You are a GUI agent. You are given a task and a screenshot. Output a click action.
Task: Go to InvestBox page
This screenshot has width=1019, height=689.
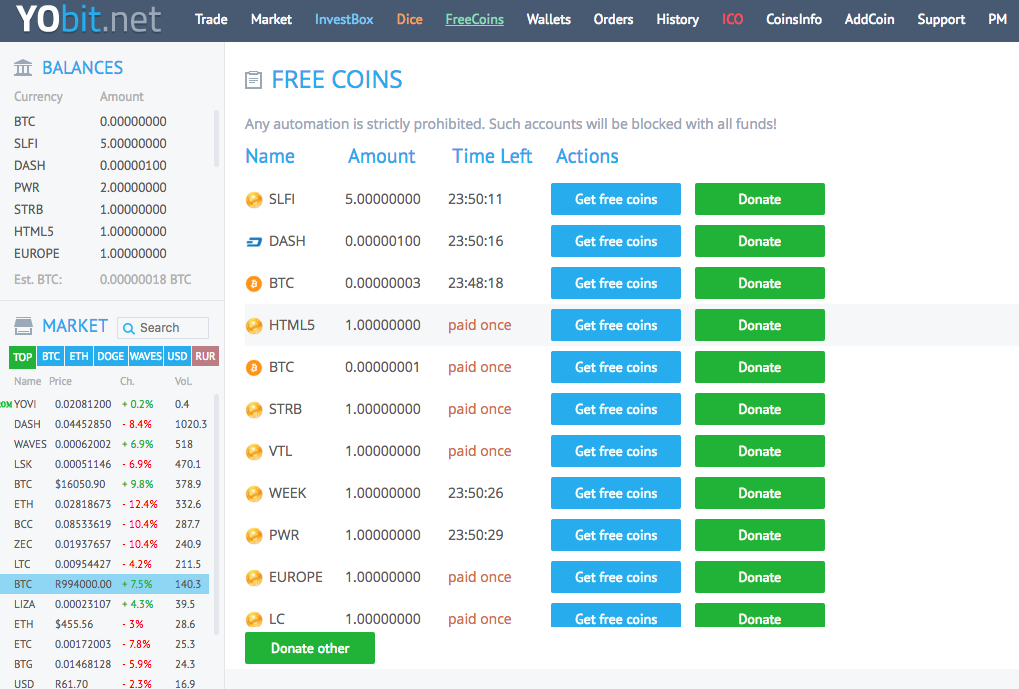point(344,20)
